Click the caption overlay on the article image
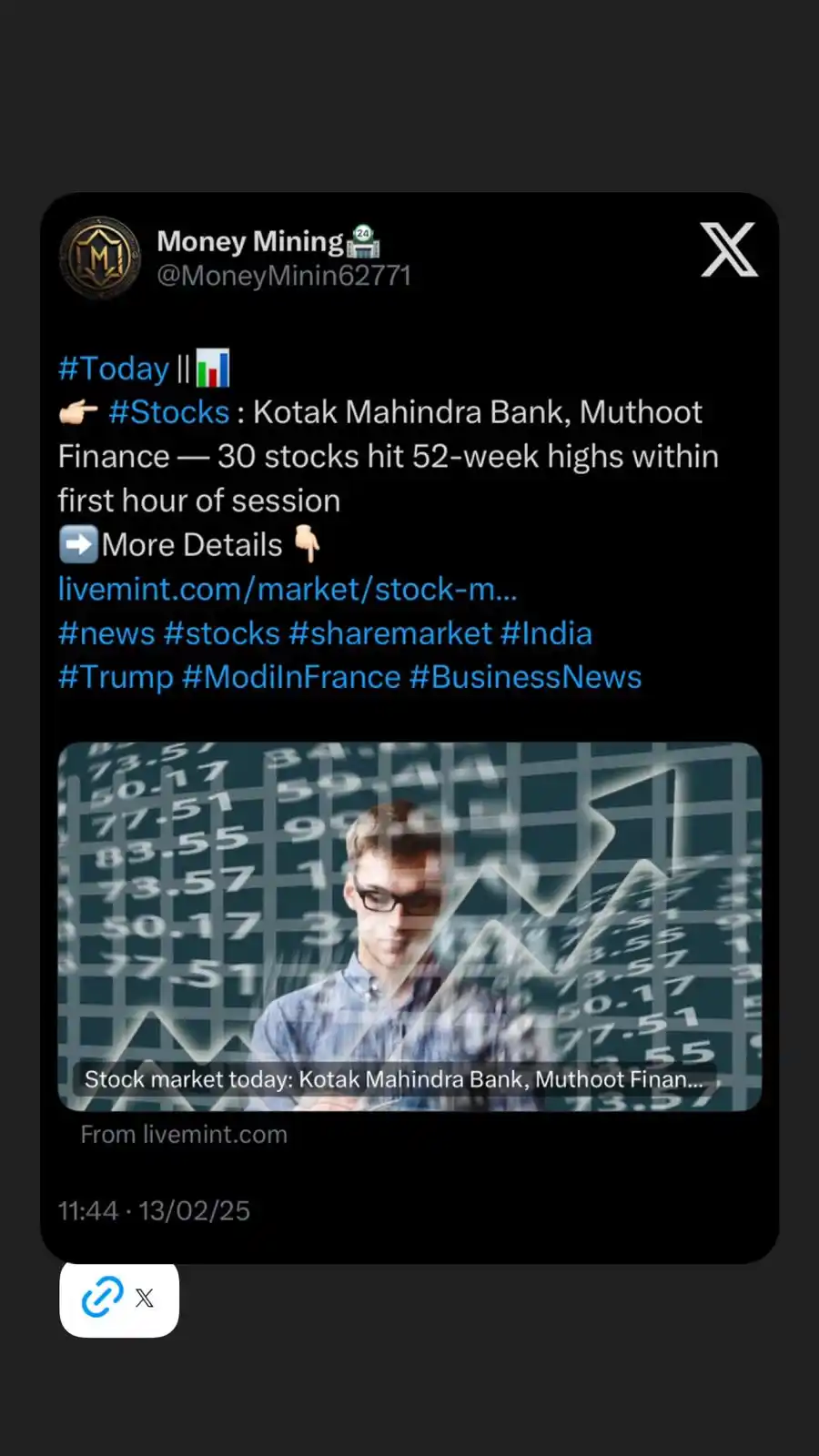Image resolution: width=819 pixels, height=1456 pixels. coord(396,1079)
